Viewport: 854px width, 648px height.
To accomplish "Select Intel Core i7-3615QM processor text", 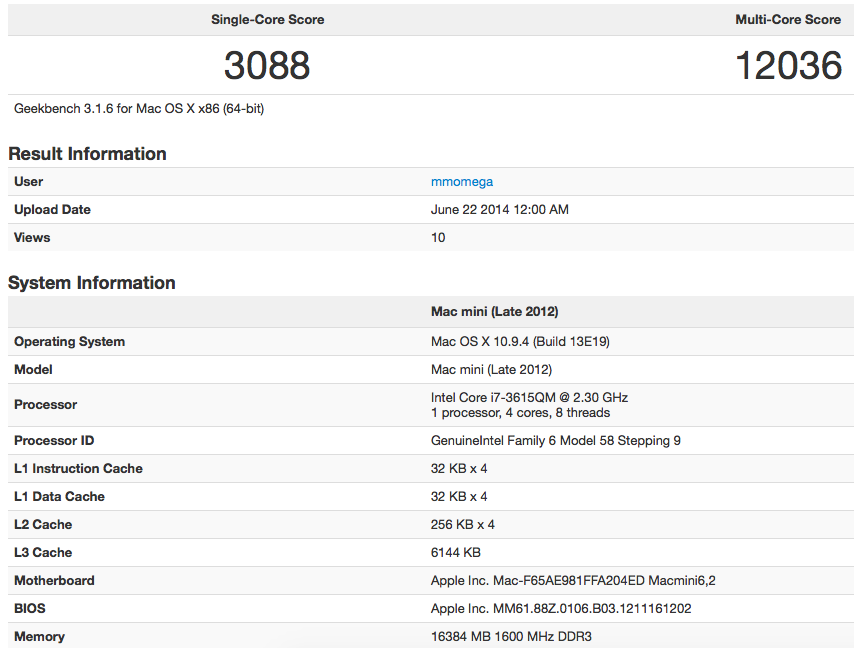I will (529, 398).
